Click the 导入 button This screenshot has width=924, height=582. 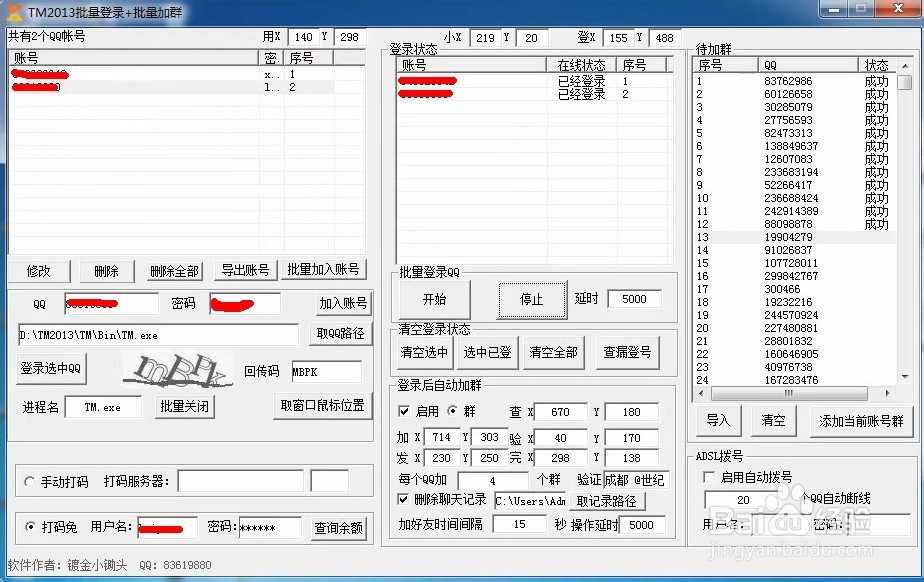click(718, 421)
